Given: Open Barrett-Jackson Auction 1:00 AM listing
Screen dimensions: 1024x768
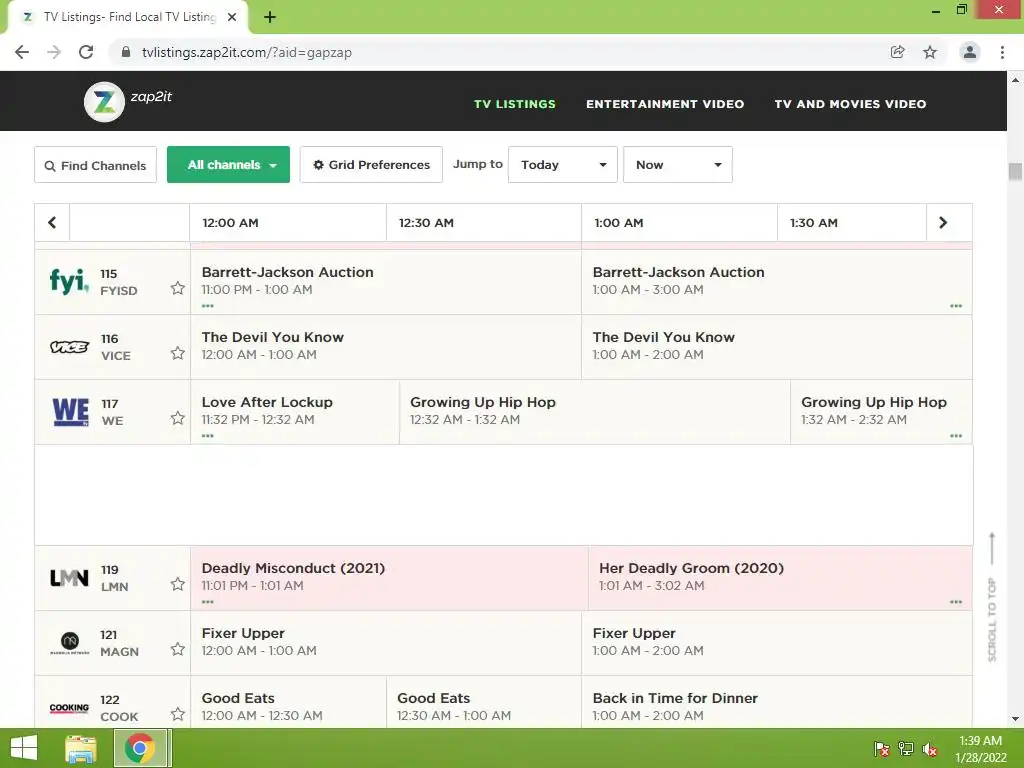Looking at the screenshot, I should pos(776,281).
